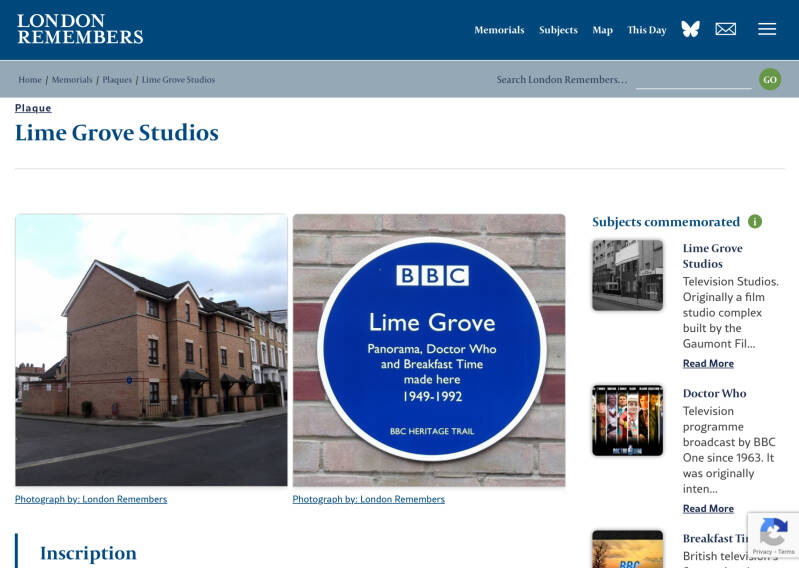Screen dimensions: 799x568
Task: Open the BBC blue plaque photograph
Action: point(429,350)
